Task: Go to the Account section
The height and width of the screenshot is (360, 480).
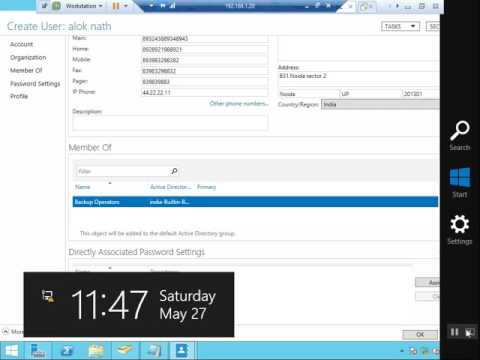Action: pyautogui.click(x=21, y=44)
